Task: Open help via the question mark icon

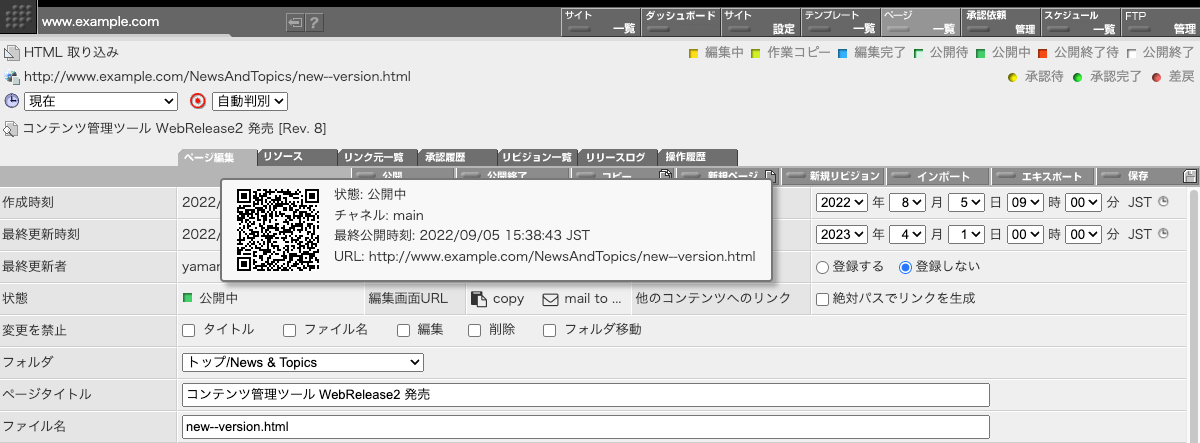Action: coord(314,21)
